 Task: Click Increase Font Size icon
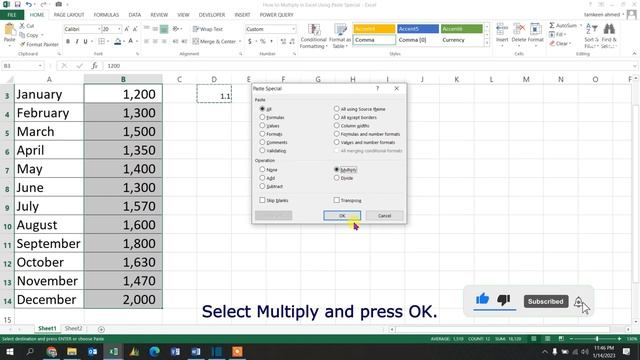tap(127, 29)
